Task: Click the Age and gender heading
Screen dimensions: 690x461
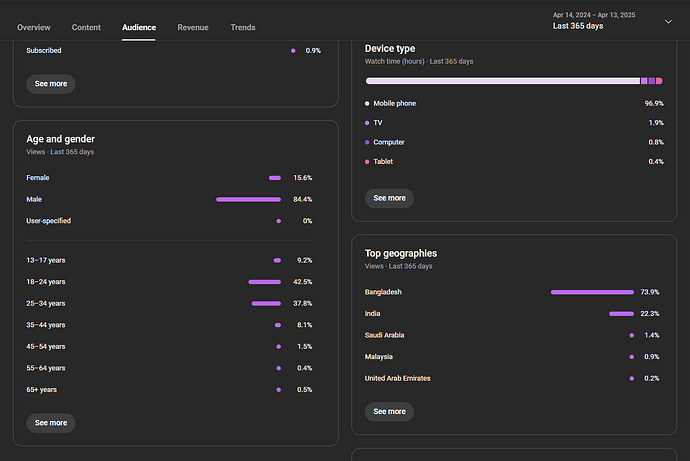Action: pos(61,139)
